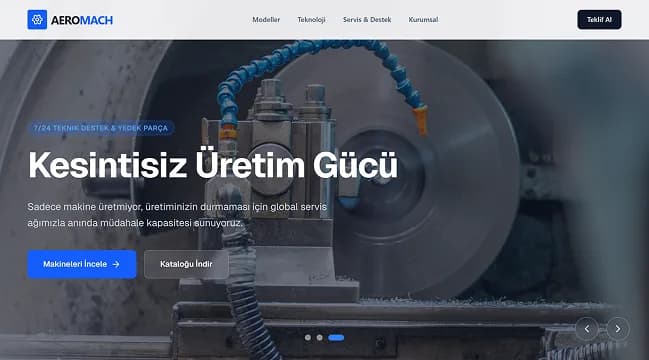Click the AEROMACH brand name text

[x=82, y=20]
